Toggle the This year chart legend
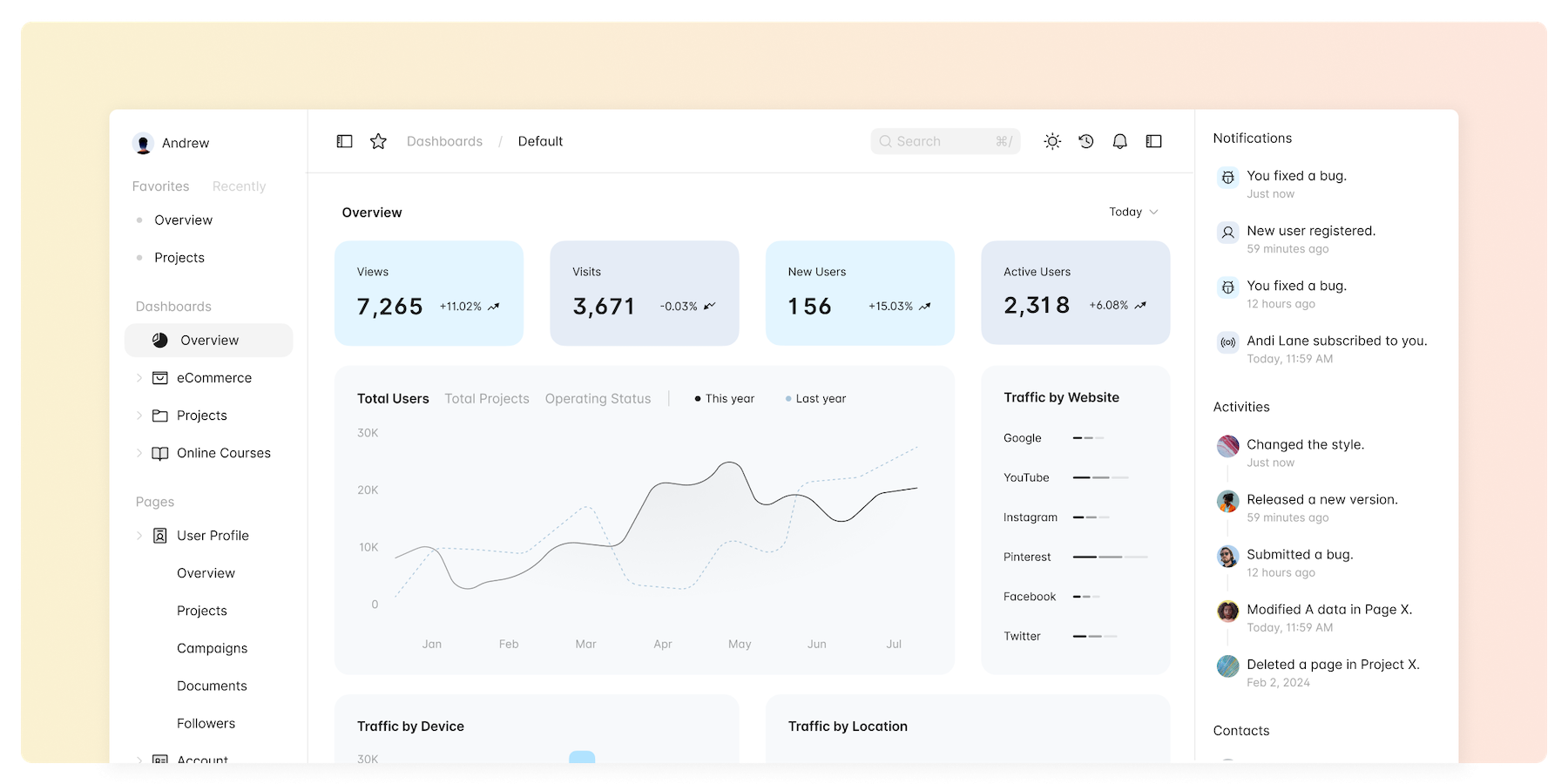Viewport: 1568px width, 784px height. click(725, 399)
